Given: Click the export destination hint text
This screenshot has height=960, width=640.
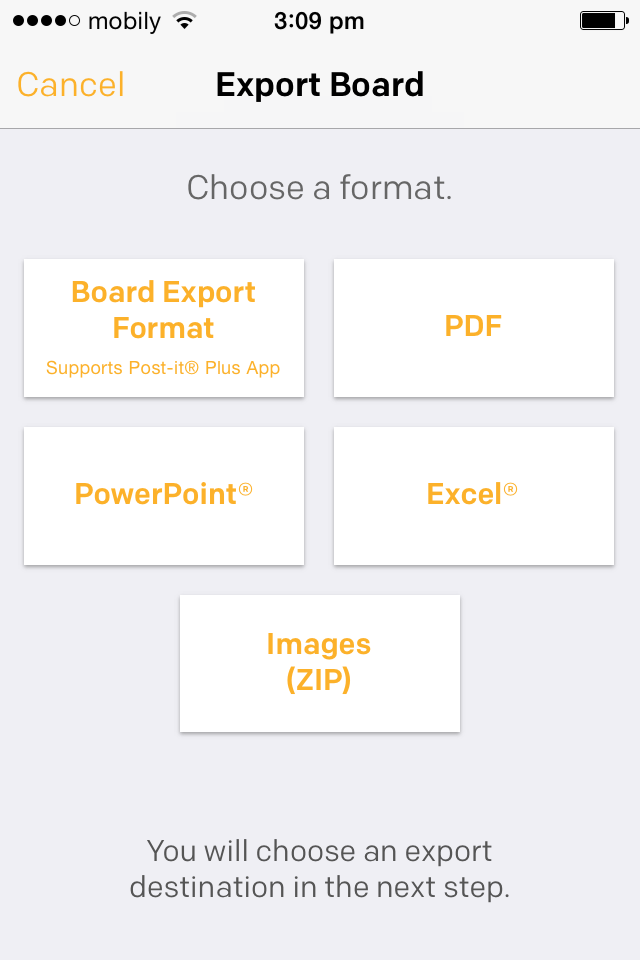Looking at the screenshot, I should click(x=320, y=869).
